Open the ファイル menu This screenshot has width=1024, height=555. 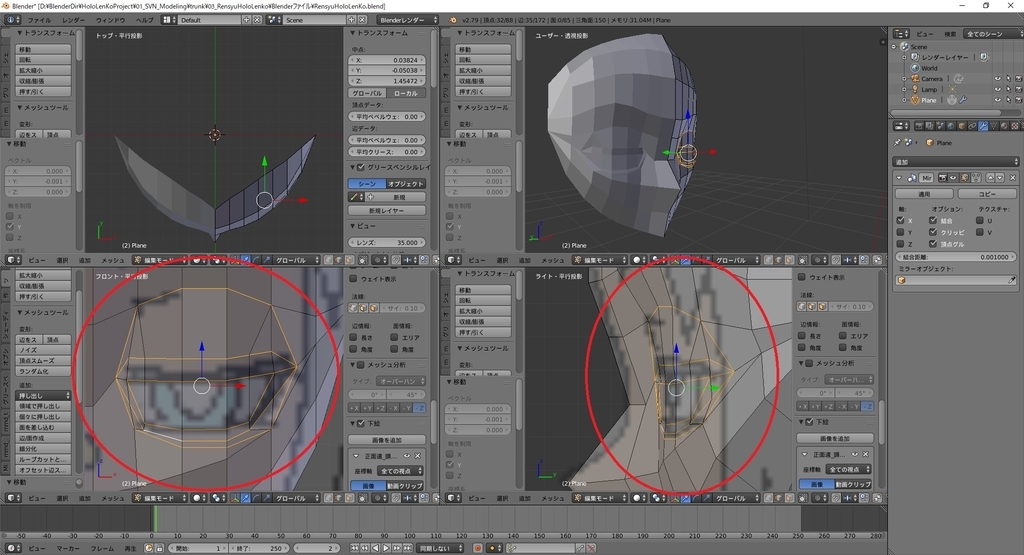(39, 20)
